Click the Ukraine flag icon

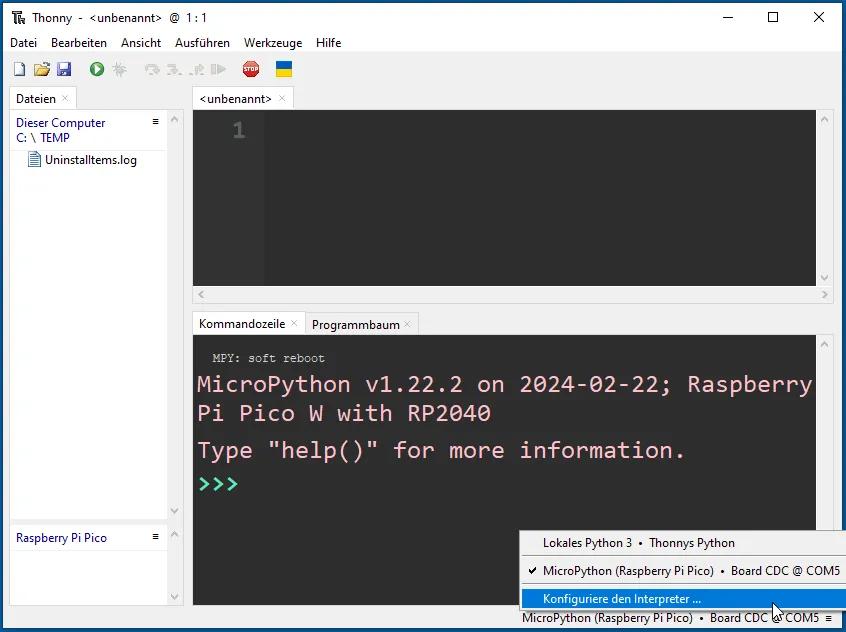coord(284,69)
